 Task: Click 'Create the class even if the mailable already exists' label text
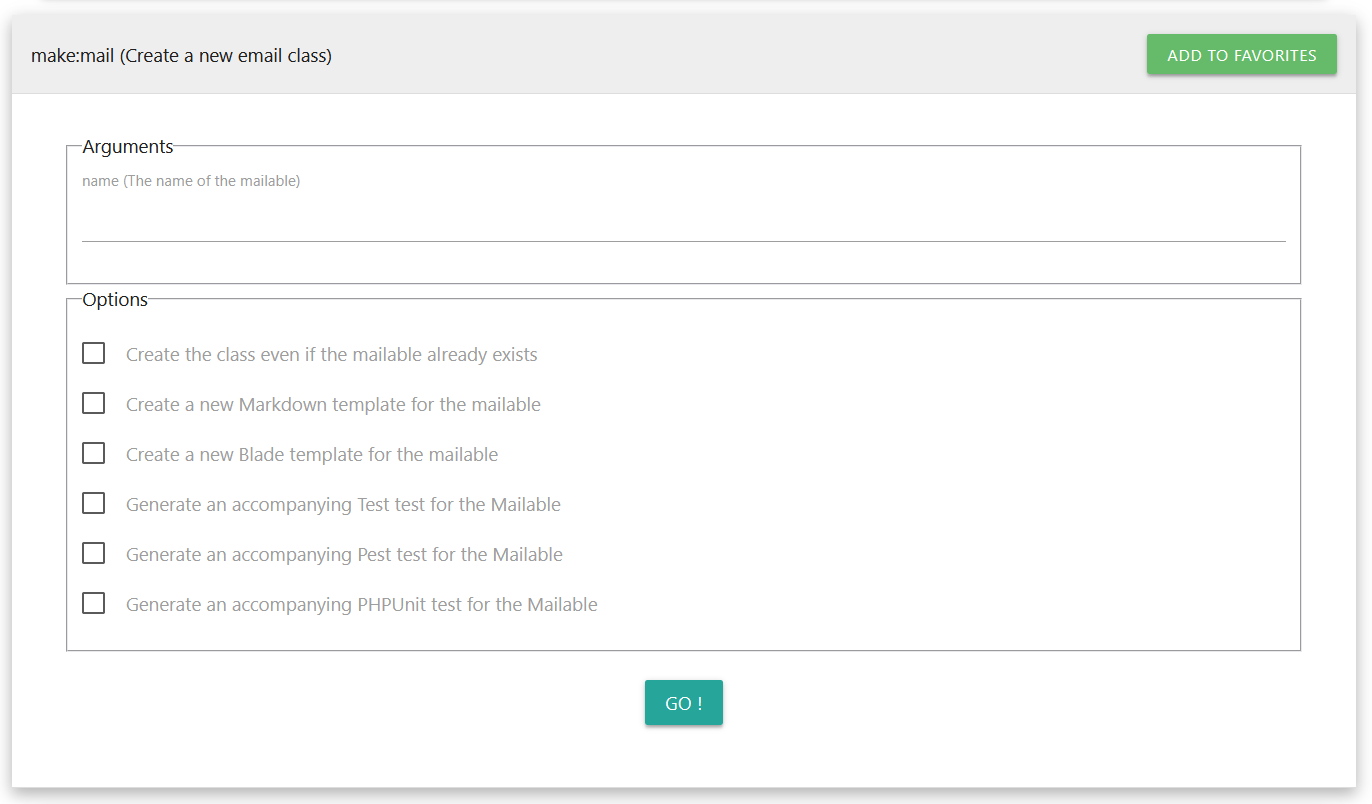point(331,355)
